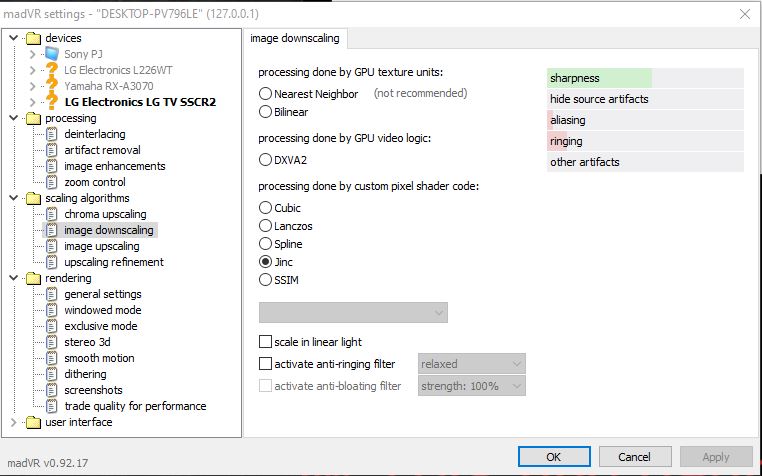The width and height of the screenshot is (762, 476).
Task: Click the hide source artifacts rating bar
Action: 645,99
